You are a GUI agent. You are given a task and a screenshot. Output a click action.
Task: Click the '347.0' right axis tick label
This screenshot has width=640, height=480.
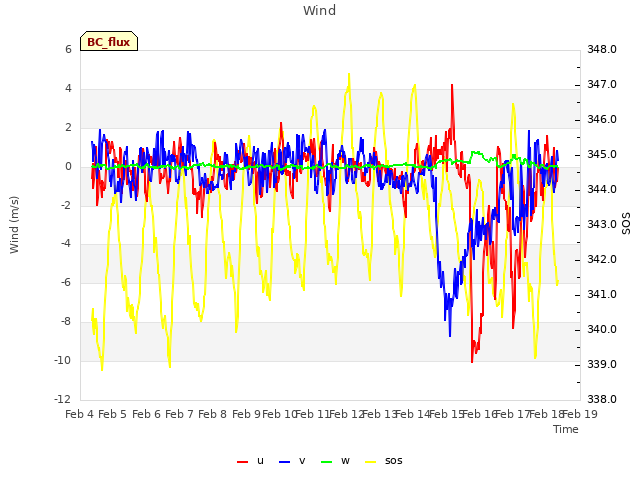602,84
